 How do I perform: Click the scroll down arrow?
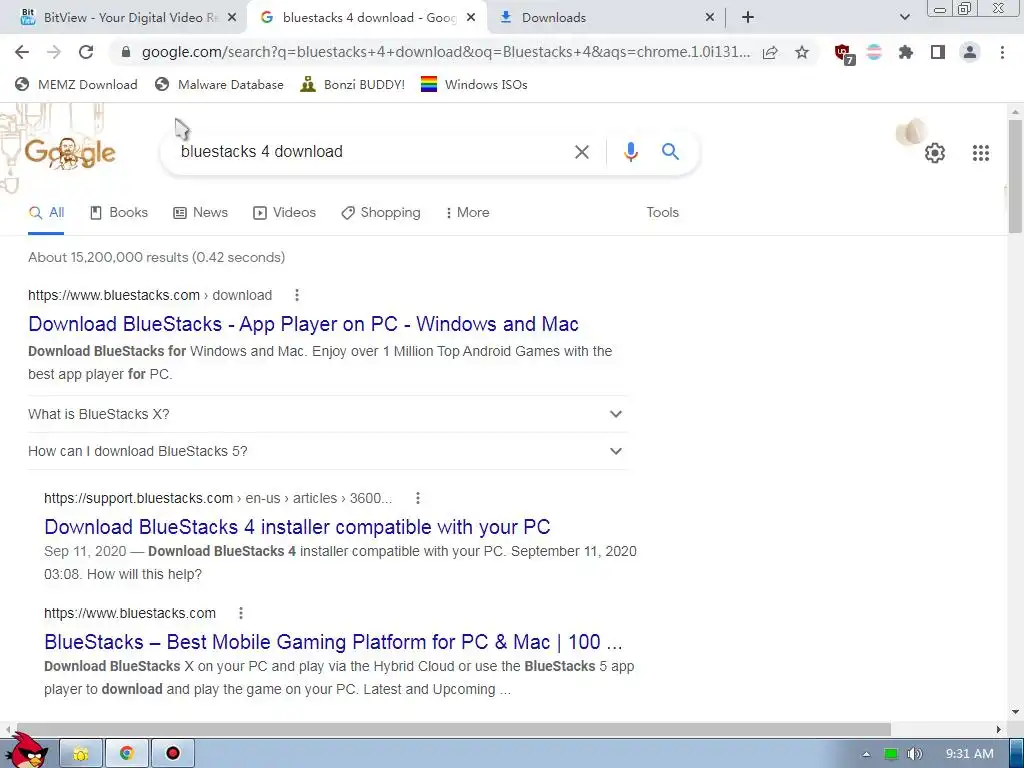1014,712
